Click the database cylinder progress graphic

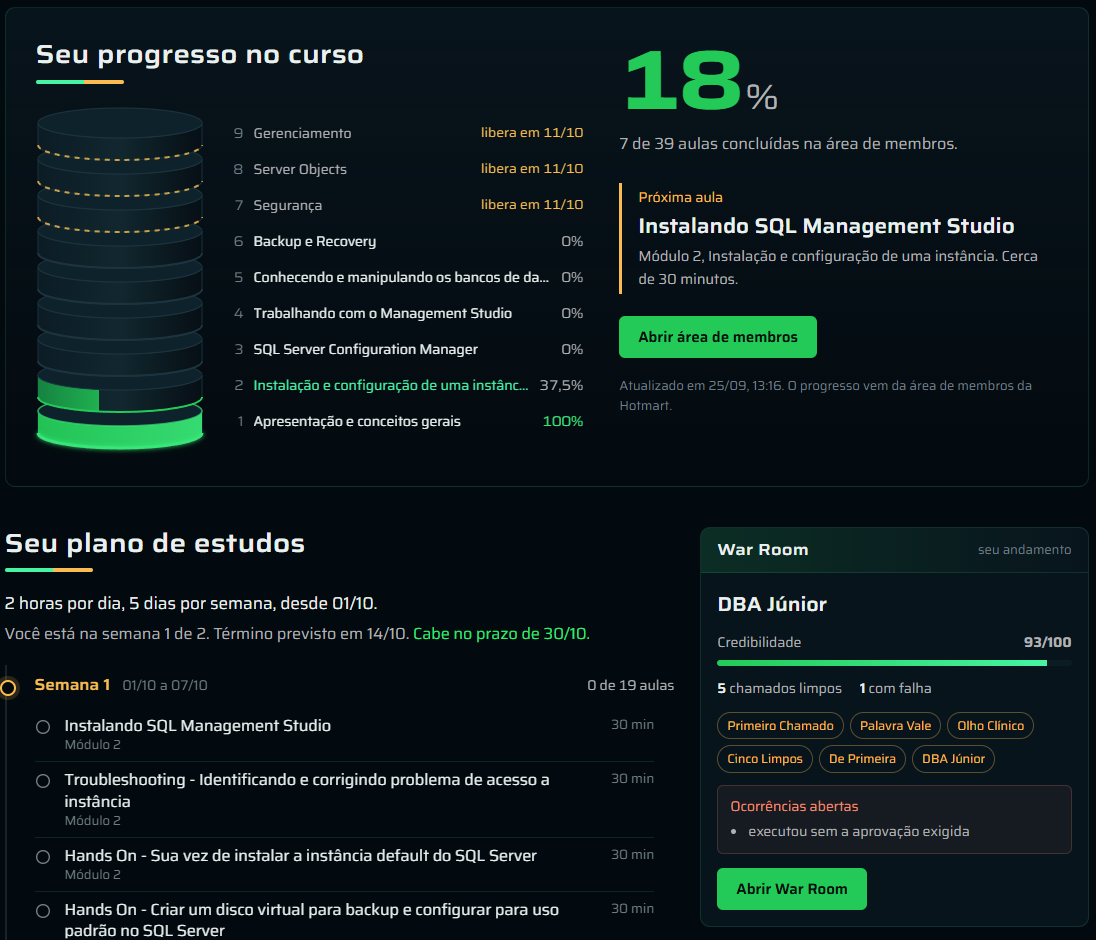[x=120, y=277]
